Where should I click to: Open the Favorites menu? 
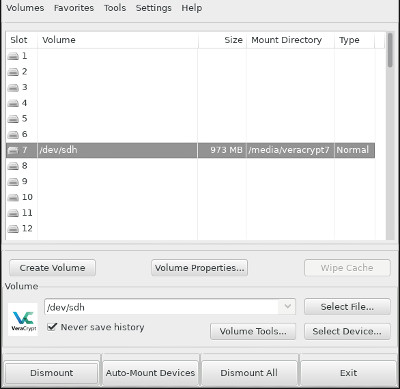pos(74,8)
